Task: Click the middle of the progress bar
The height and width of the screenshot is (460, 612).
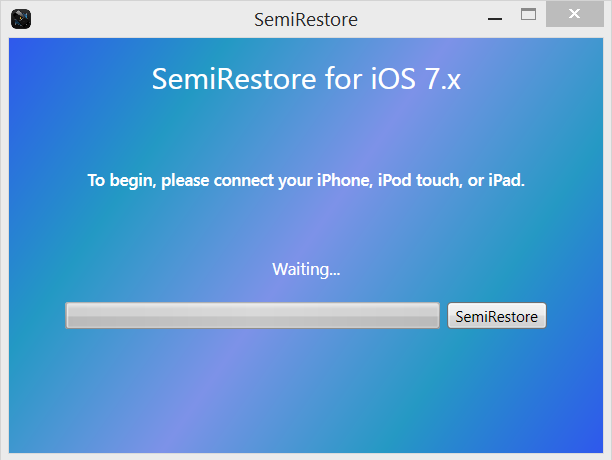Action: point(253,316)
